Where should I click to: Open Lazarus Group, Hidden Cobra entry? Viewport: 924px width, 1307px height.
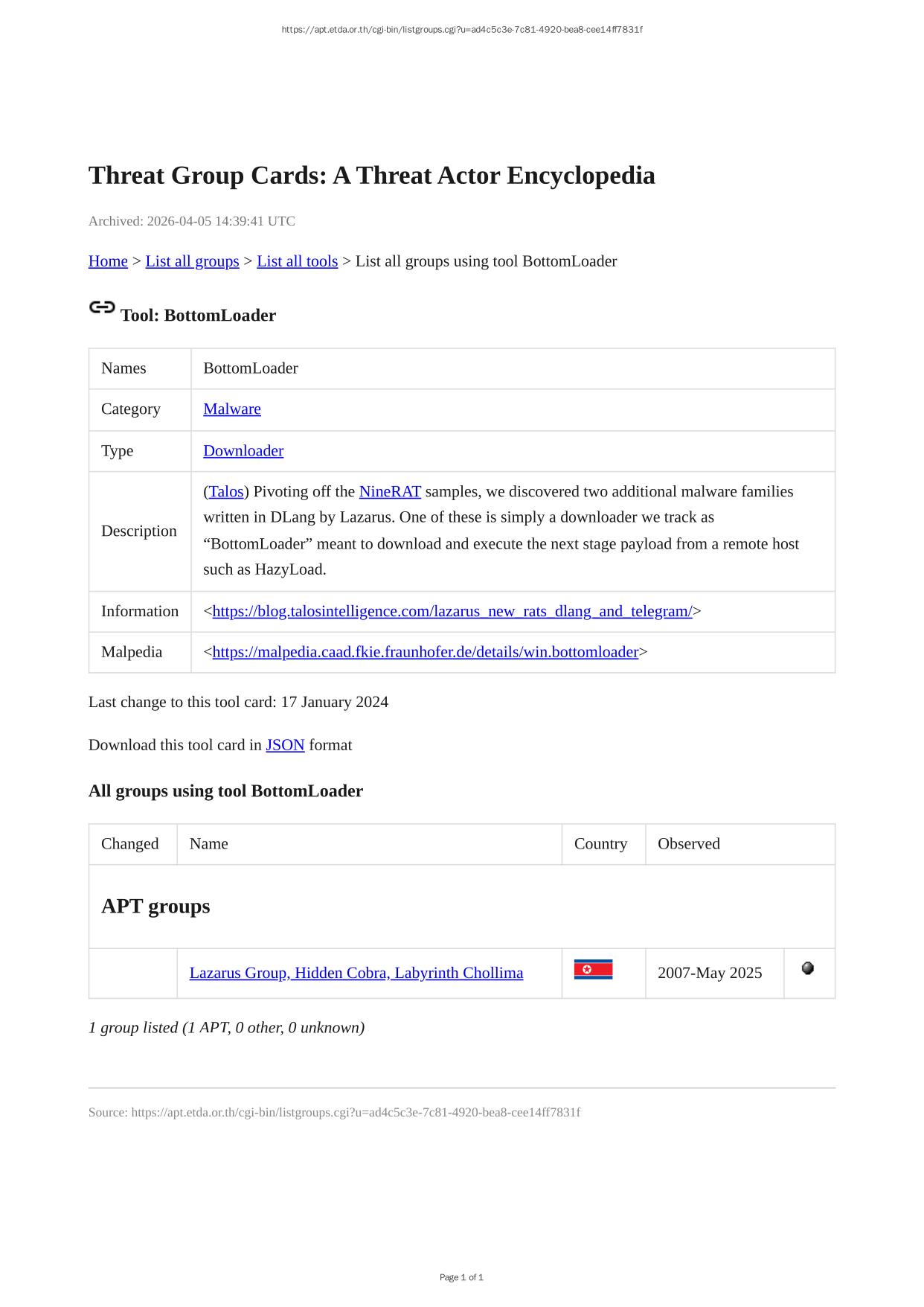[356, 973]
